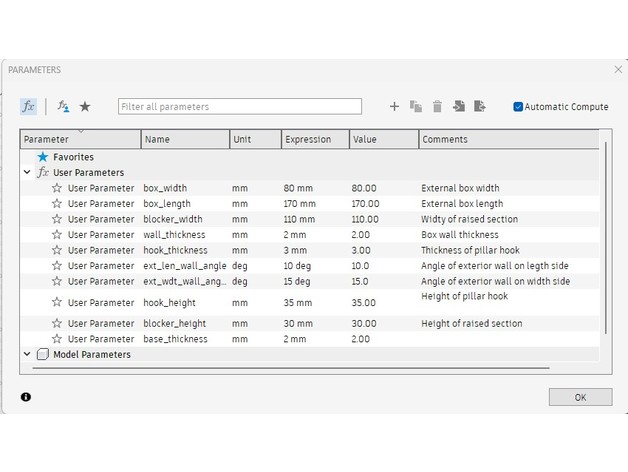Toggle the Automatic Compute checkbox
628x472 pixels.
518,107
